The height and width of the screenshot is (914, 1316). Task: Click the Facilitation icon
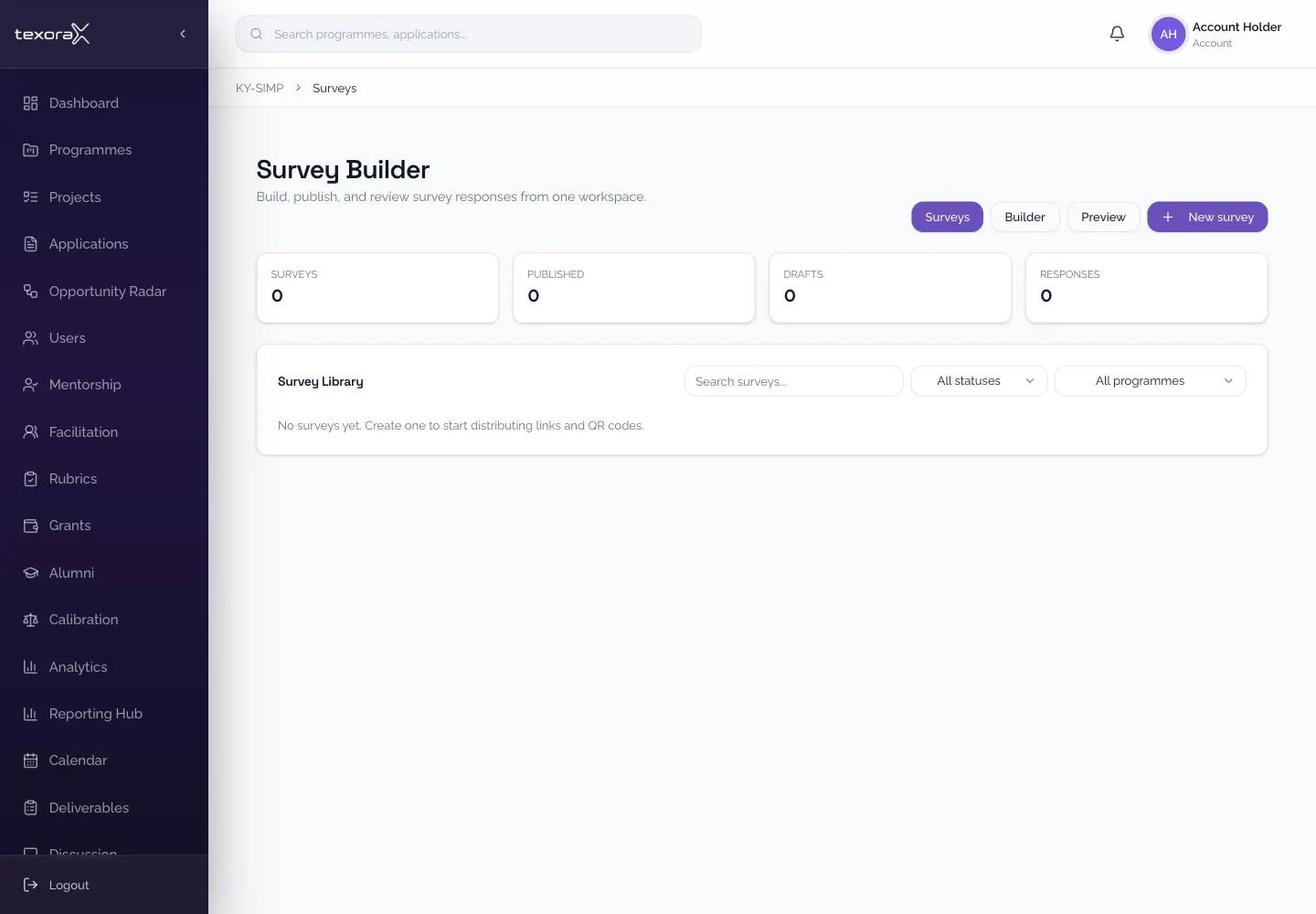click(x=30, y=432)
